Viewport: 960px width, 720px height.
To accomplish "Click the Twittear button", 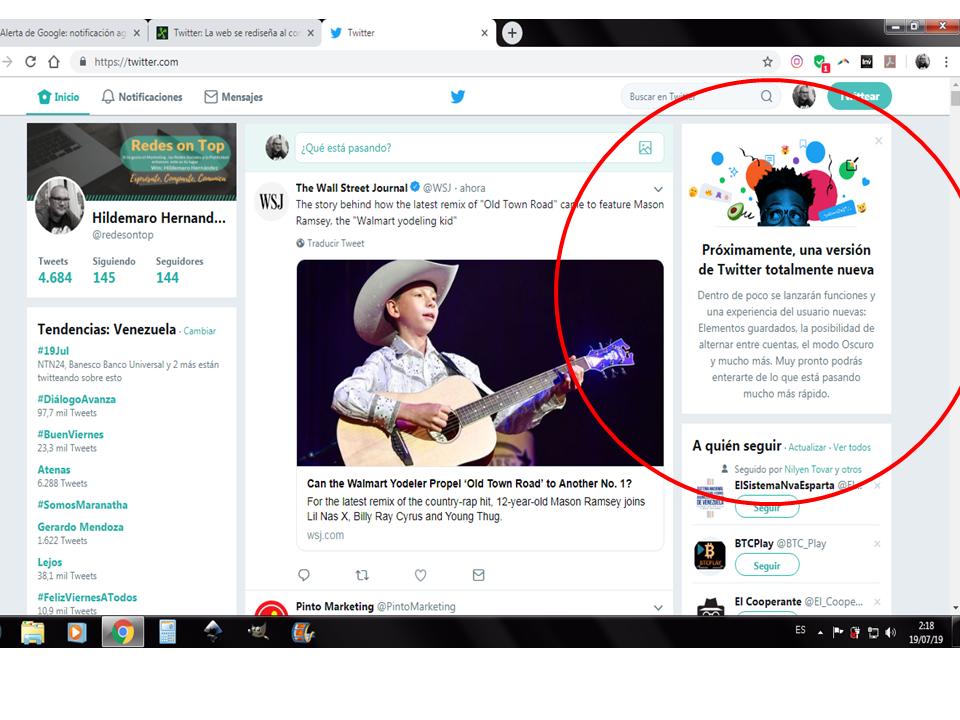I will [x=859, y=96].
